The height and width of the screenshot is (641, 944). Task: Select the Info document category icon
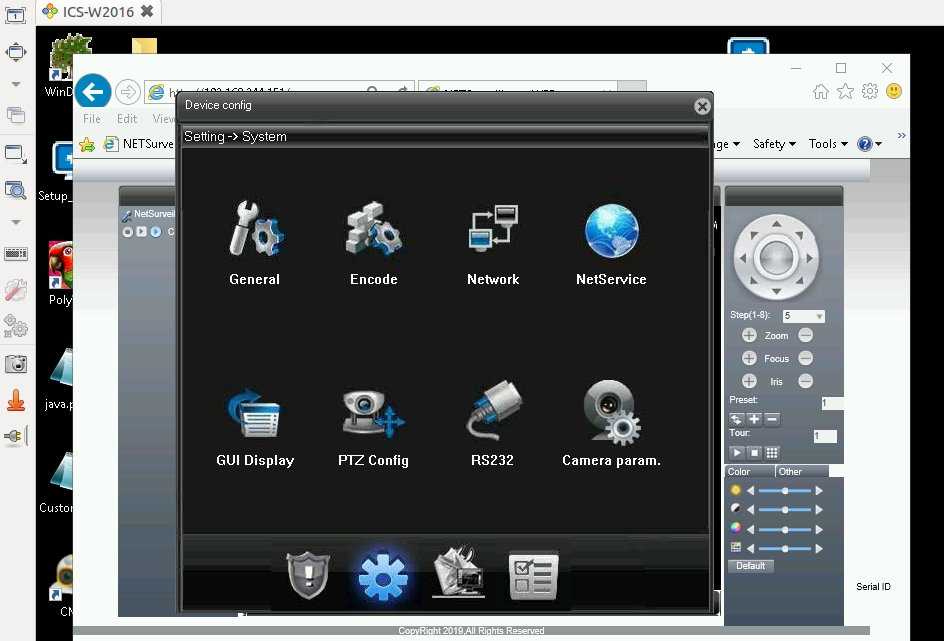532,575
